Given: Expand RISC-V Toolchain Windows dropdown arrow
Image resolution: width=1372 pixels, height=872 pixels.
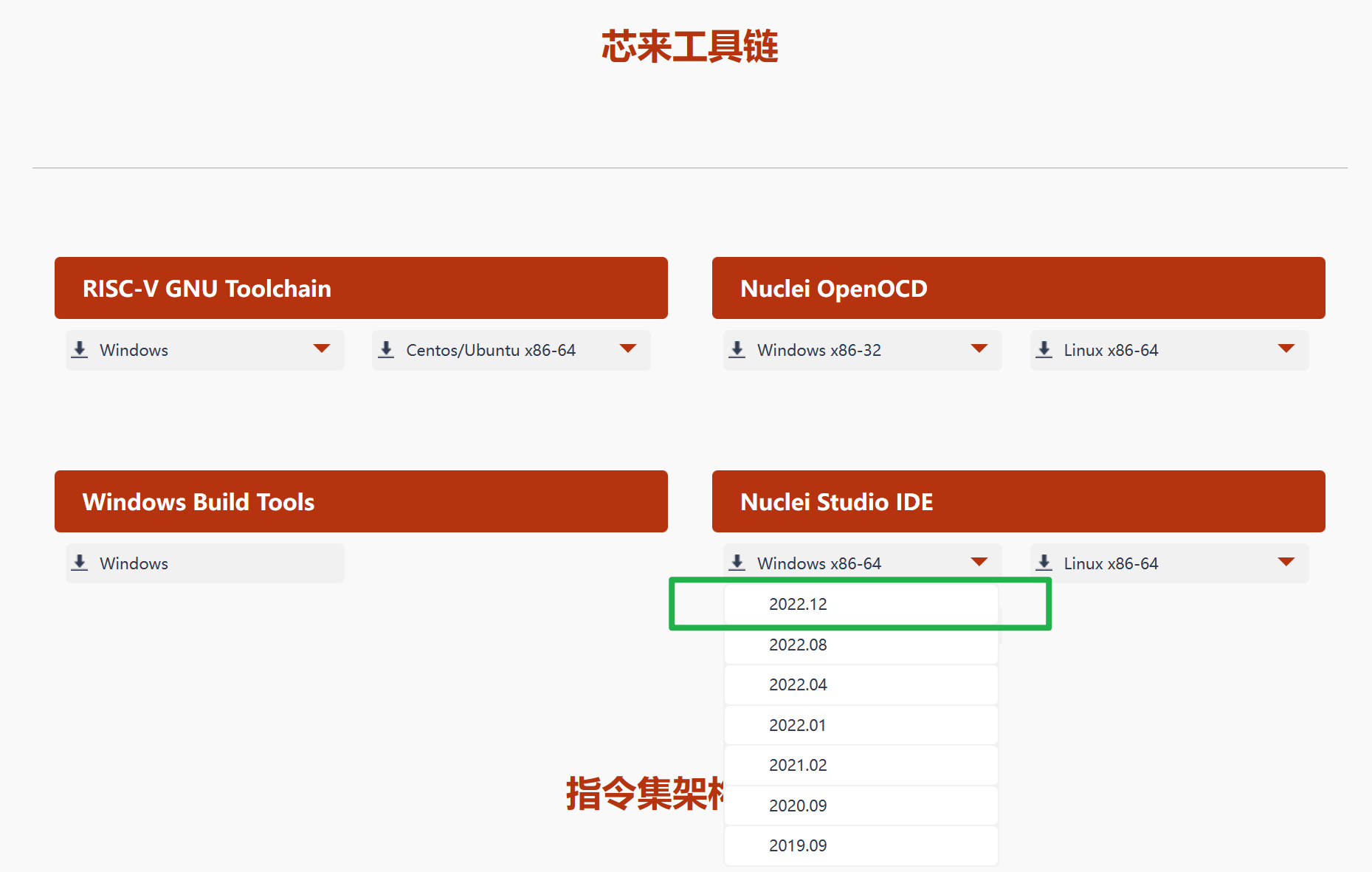Looking at the screenshot, I should pos(321,349).
